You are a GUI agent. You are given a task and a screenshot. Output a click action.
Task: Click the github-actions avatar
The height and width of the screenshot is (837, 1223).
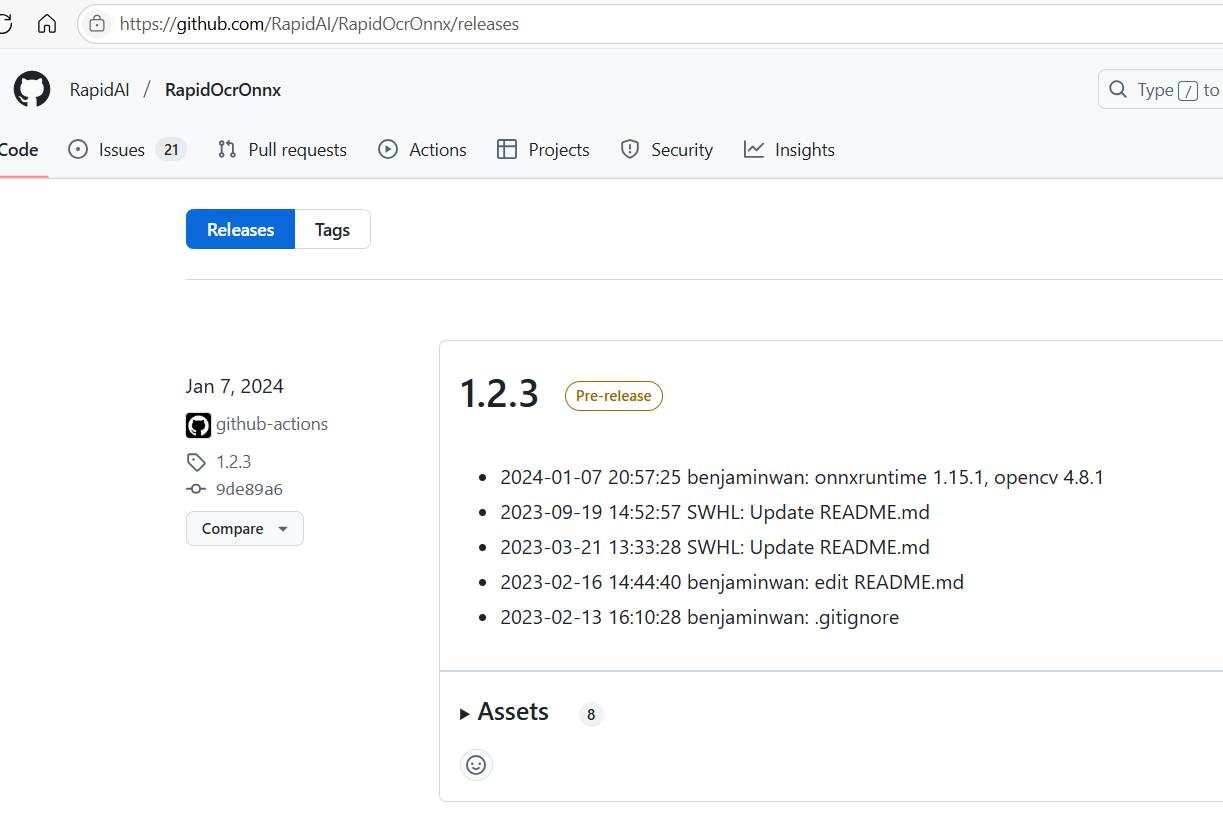click(198, 424)
